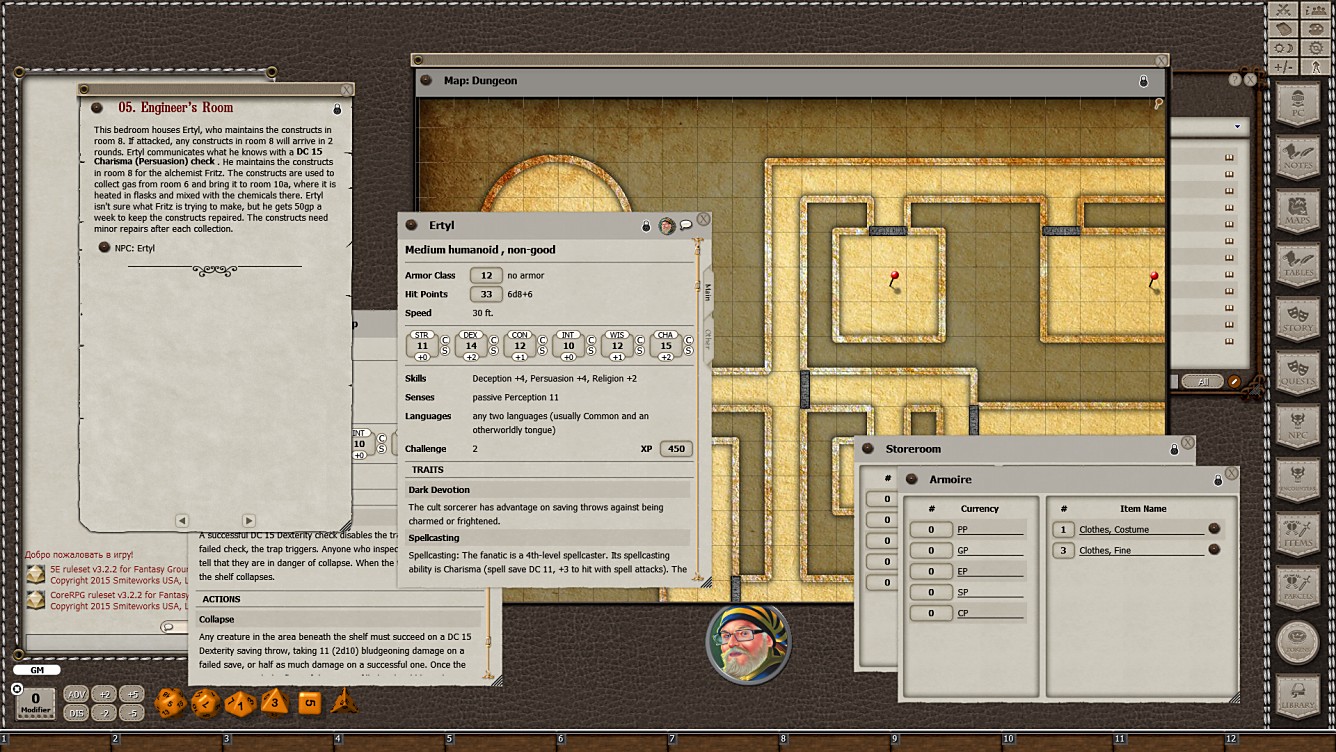
Task: Click the All filter button on the map
Action: pyautogui.click(x=1203, y=381)
